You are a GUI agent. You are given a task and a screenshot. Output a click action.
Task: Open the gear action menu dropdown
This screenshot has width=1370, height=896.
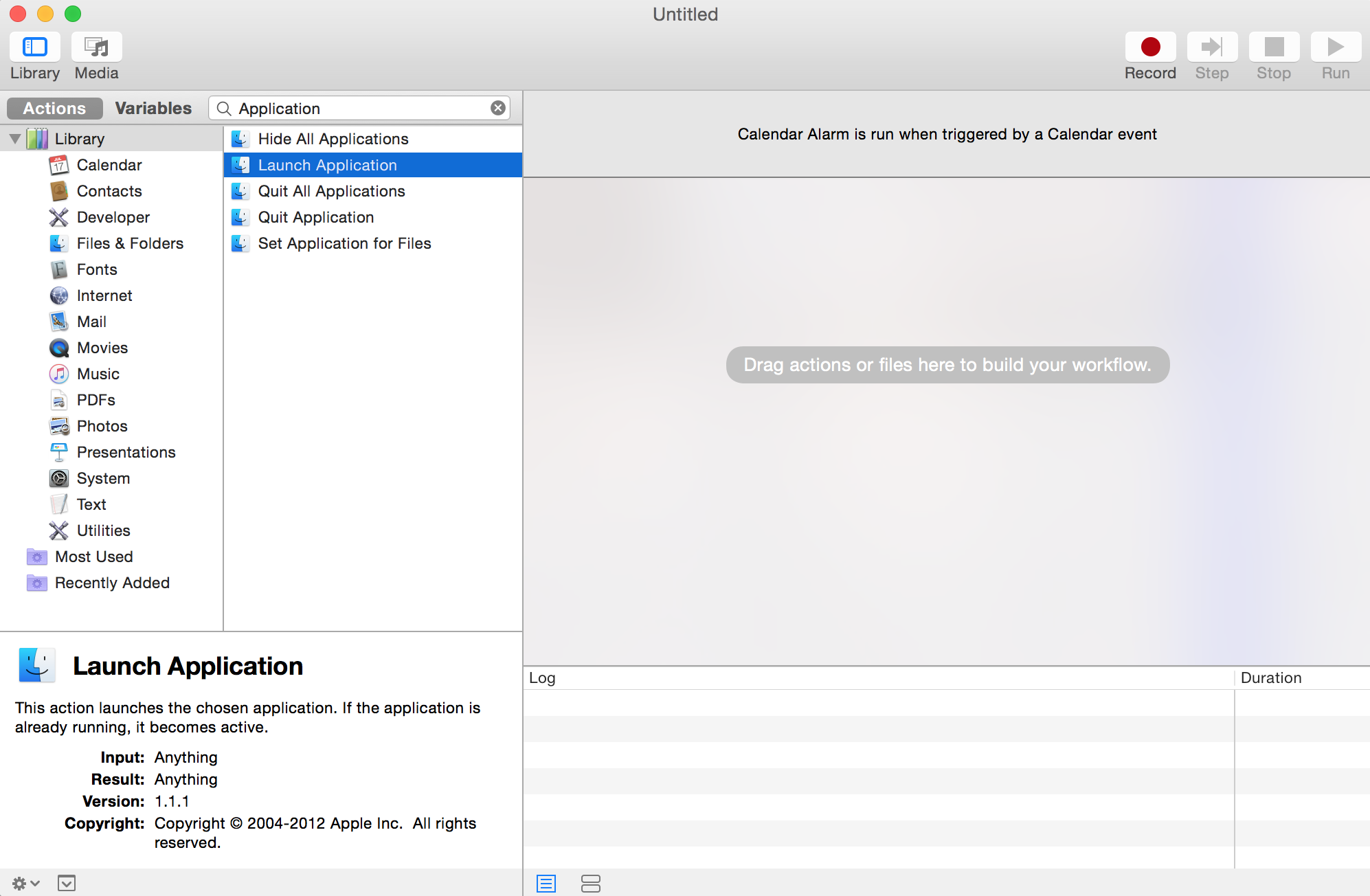tap(26, 883)
